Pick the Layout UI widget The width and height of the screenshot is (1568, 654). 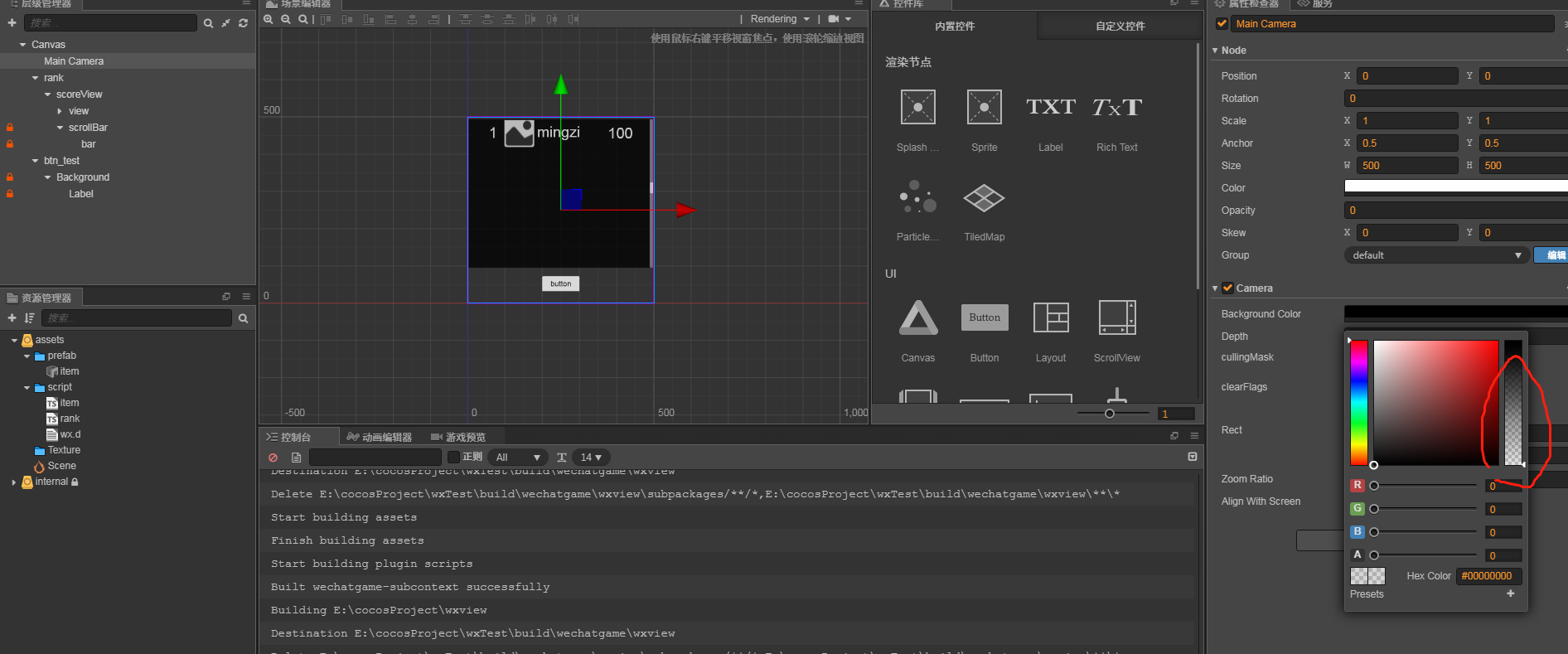click(x=1051, y=317)
